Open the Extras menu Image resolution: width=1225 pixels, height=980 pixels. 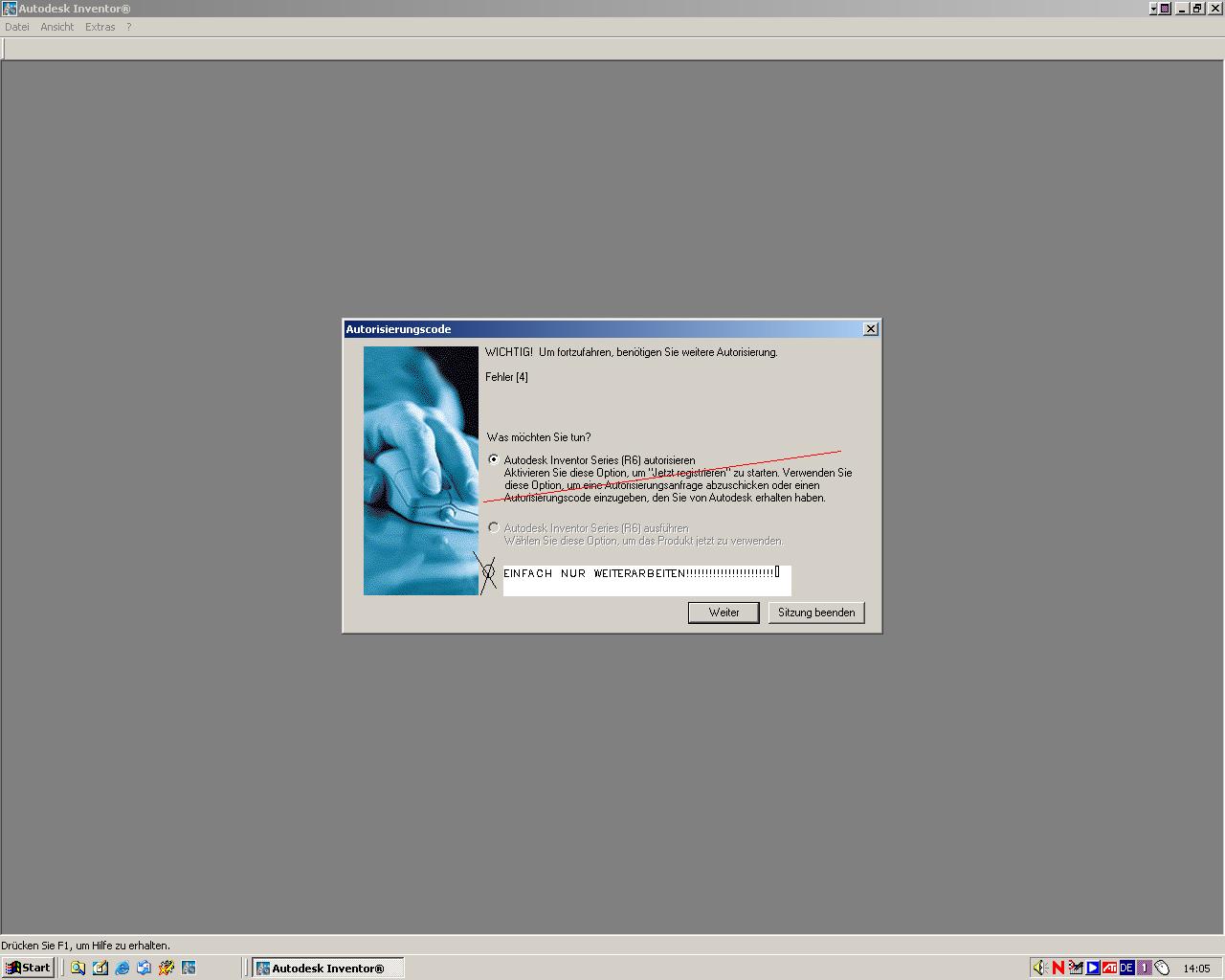(x=100, y=27)
